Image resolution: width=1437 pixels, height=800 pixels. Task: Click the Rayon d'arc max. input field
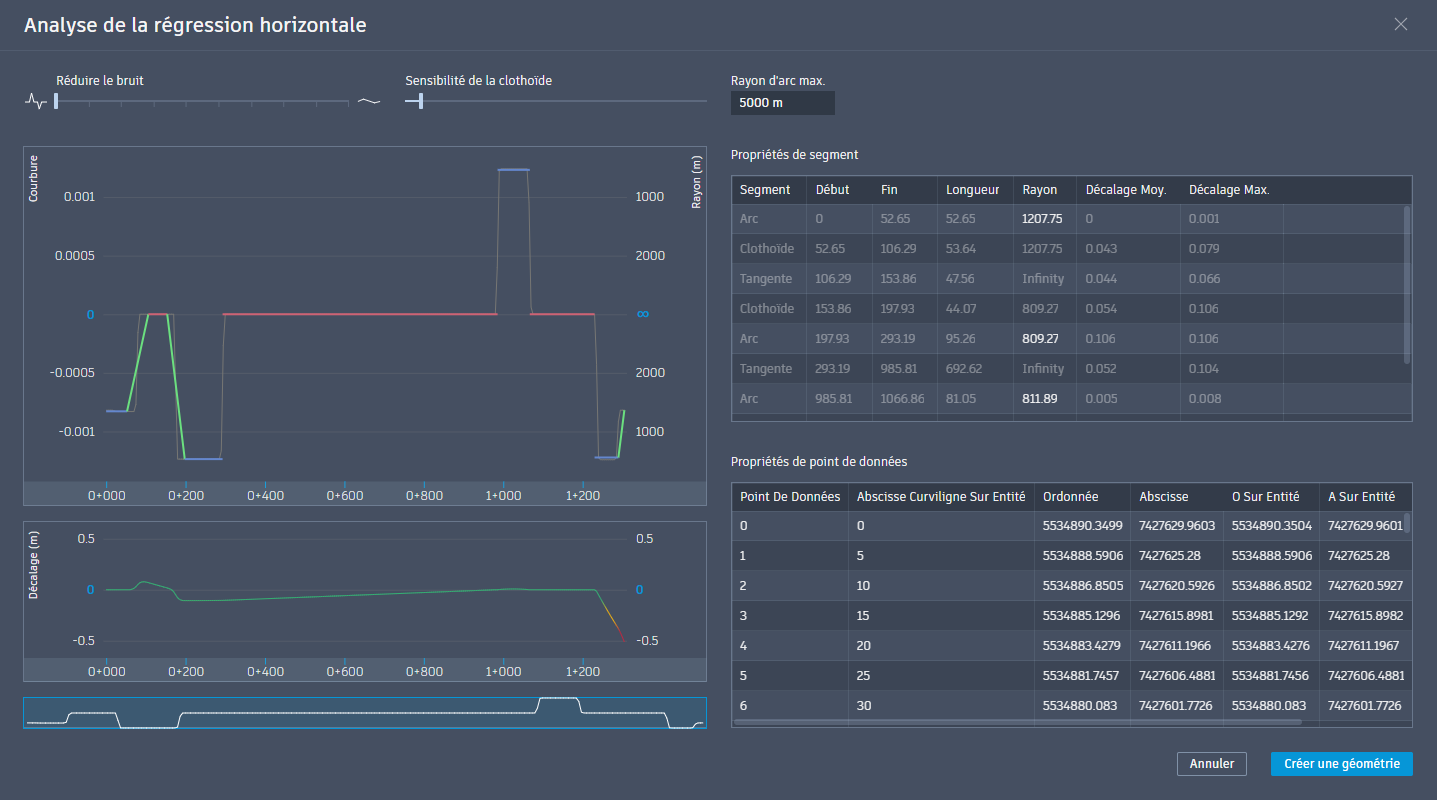782,103
